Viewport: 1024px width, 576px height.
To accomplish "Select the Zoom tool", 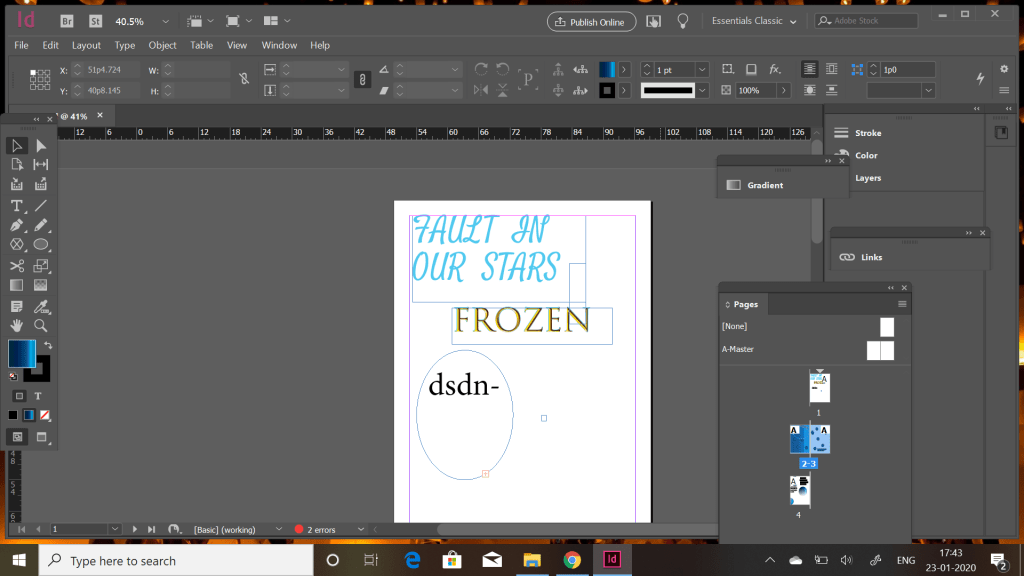I will [41, 326].
